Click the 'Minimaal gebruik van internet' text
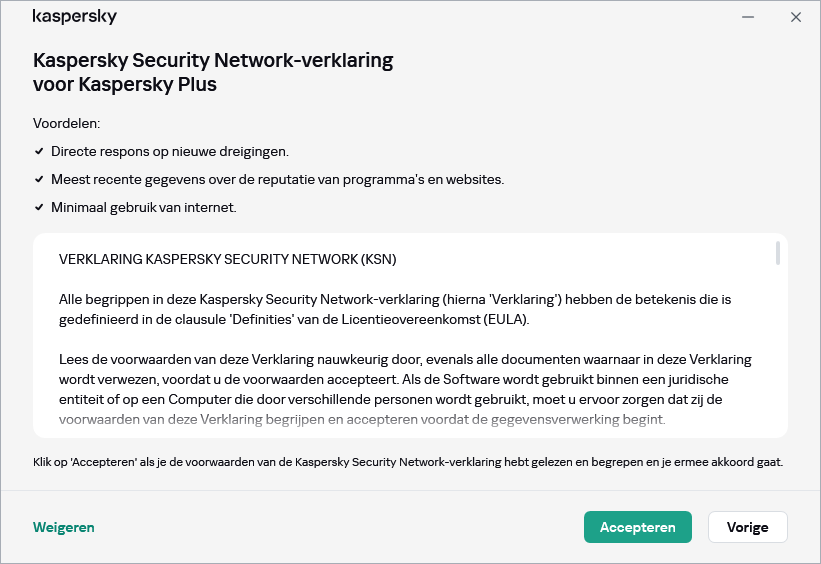The height and width of the screenshot is (564, 821). [143, 207]
